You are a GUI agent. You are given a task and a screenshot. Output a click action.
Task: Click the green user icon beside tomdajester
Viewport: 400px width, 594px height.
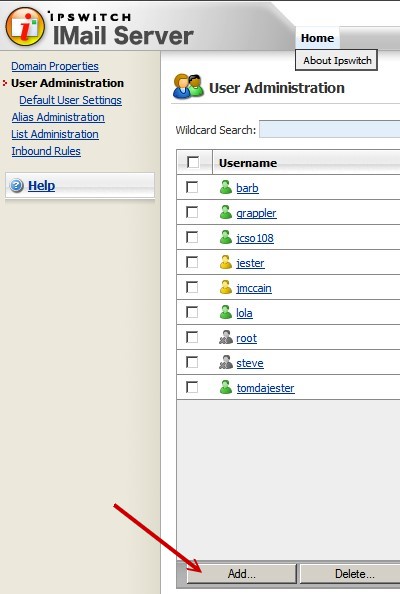click(226, 388)
